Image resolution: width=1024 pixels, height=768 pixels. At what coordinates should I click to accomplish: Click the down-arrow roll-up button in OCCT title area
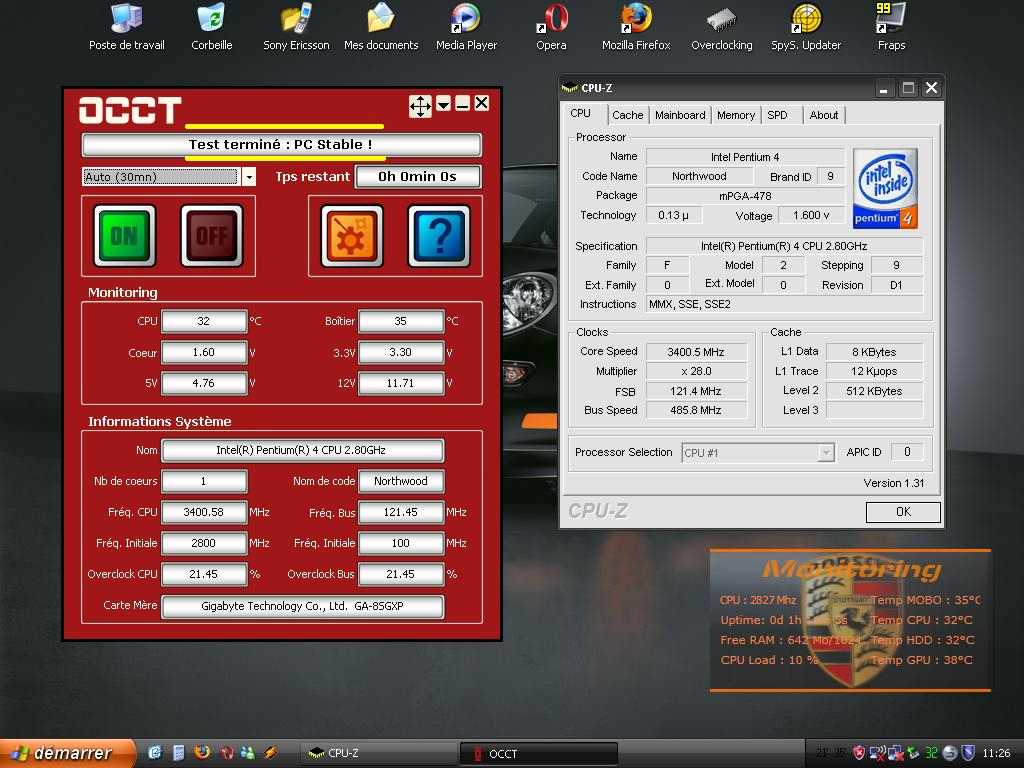click(x=443, y=103)
